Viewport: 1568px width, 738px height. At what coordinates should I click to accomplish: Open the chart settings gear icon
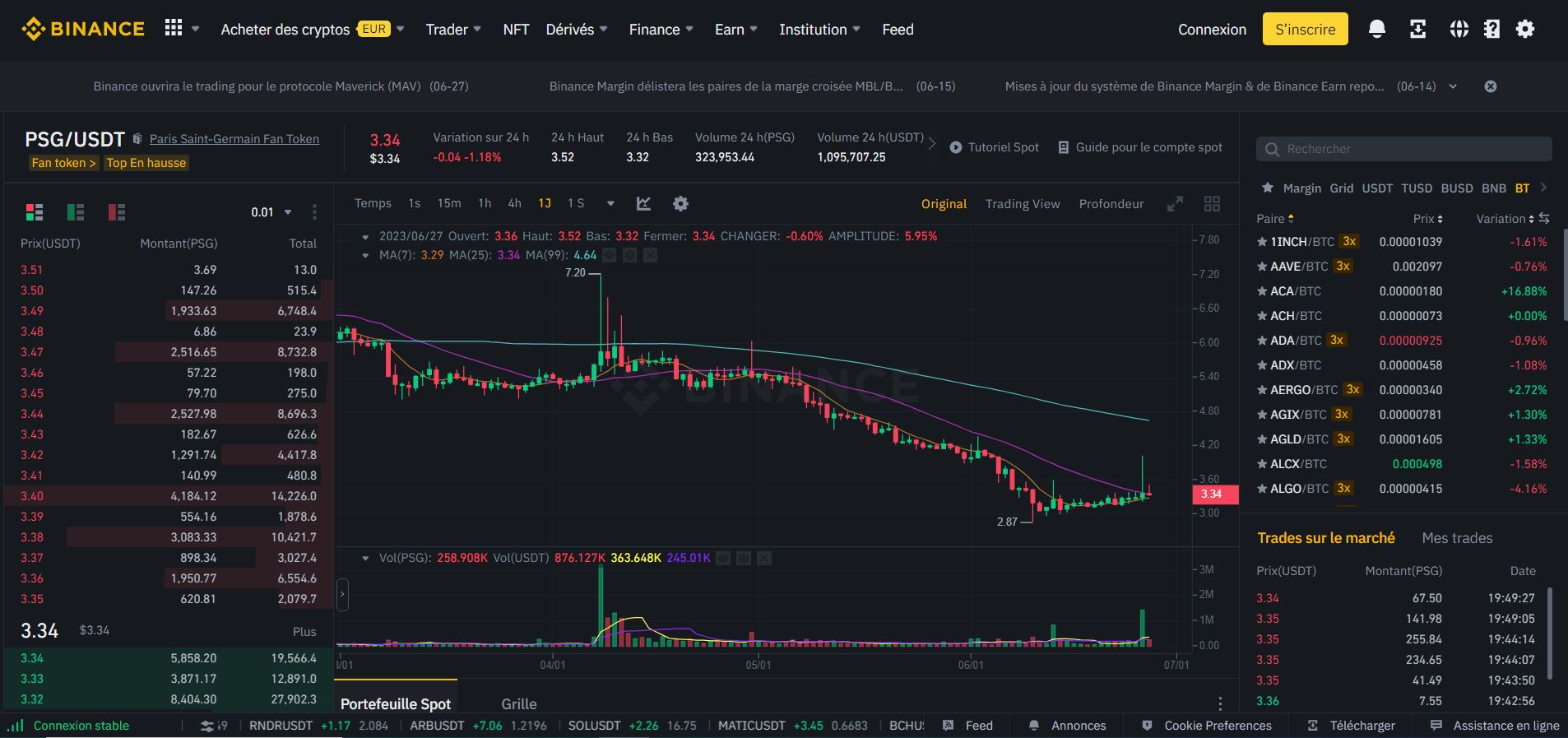point(680,203)
